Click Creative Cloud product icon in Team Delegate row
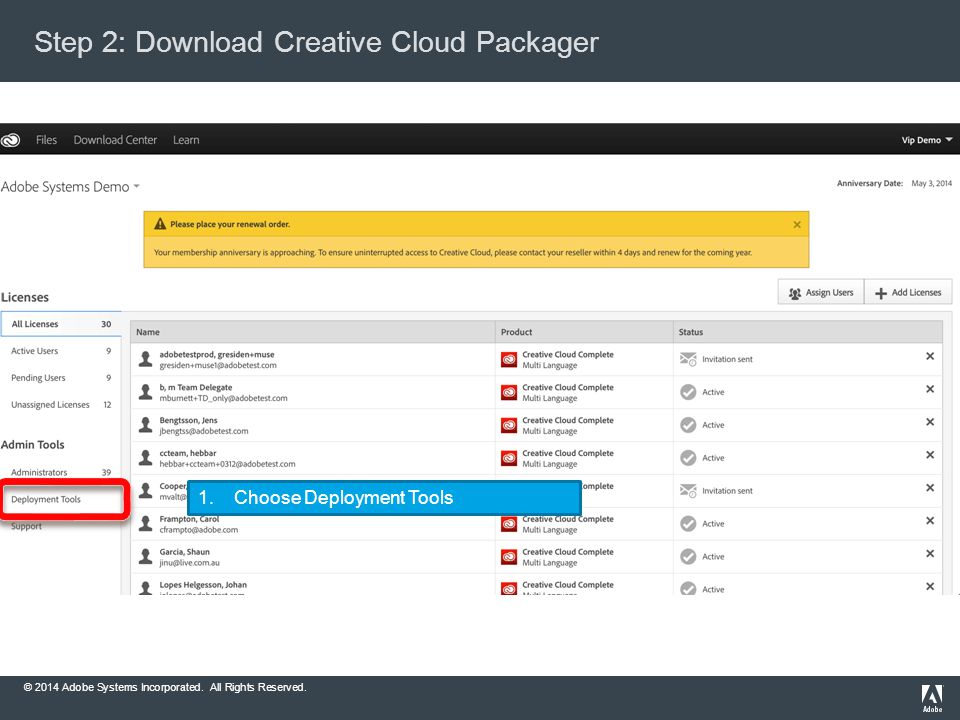The width and height of the screenshot is (960, 720). click(509, 392)
